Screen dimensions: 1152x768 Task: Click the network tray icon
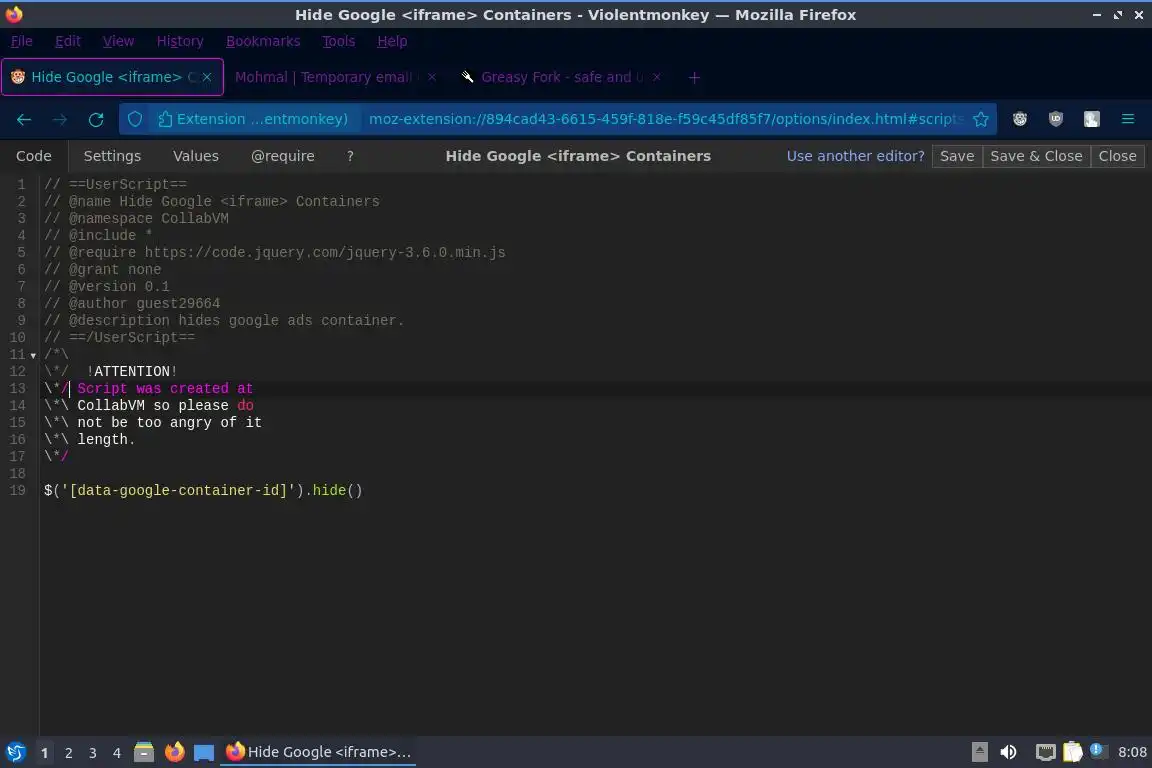pos(1045,752)
